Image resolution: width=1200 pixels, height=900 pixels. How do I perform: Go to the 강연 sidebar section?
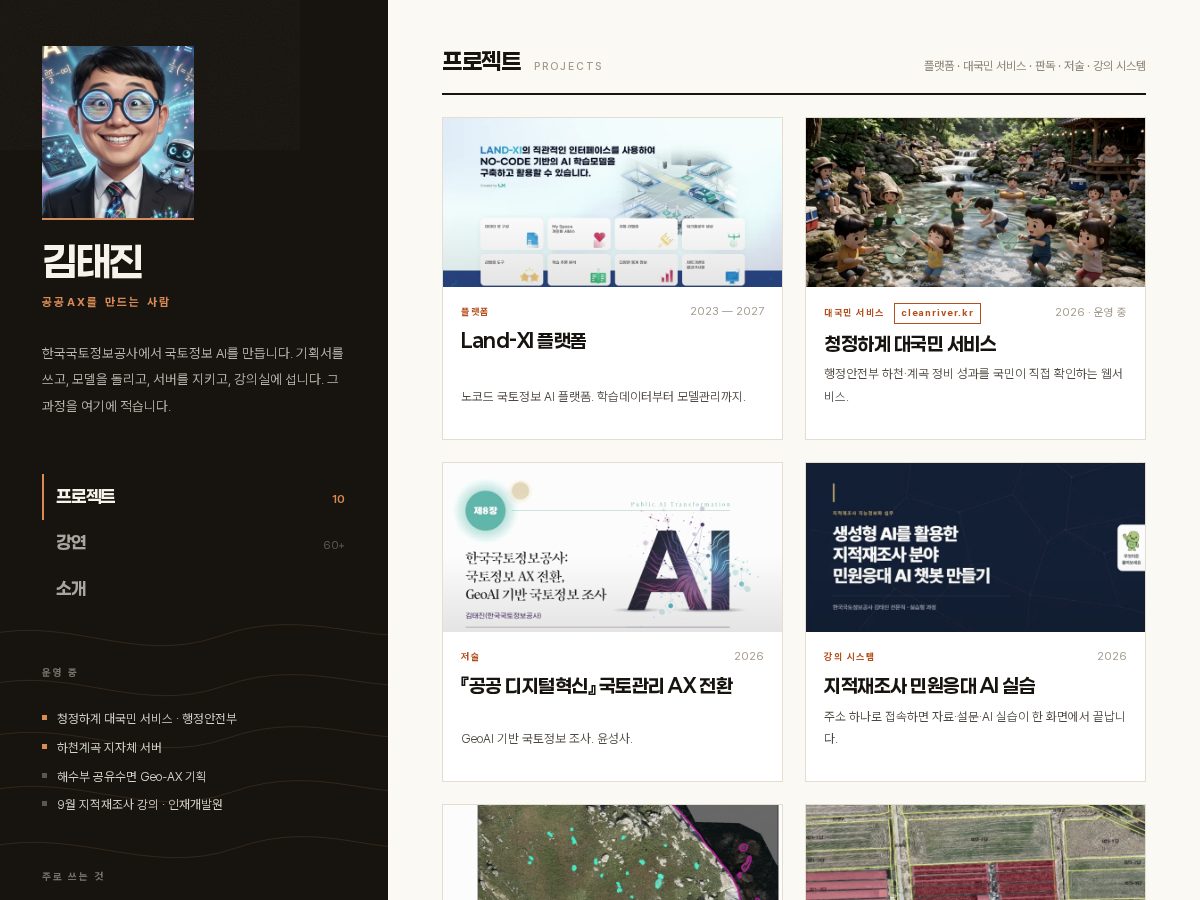[x=194, y=543]
